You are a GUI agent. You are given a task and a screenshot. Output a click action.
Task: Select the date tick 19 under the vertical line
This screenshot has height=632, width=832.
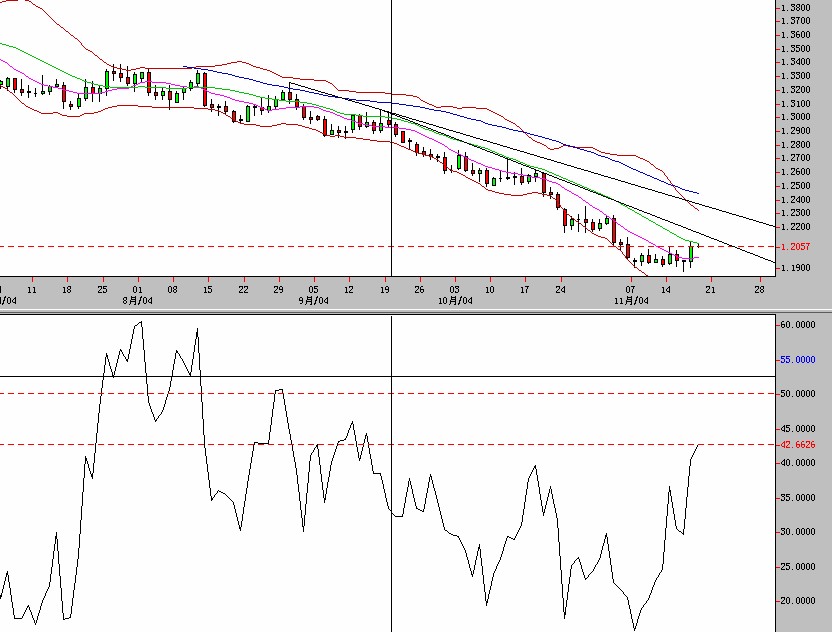pyautogui.click(x=385, y=290)
